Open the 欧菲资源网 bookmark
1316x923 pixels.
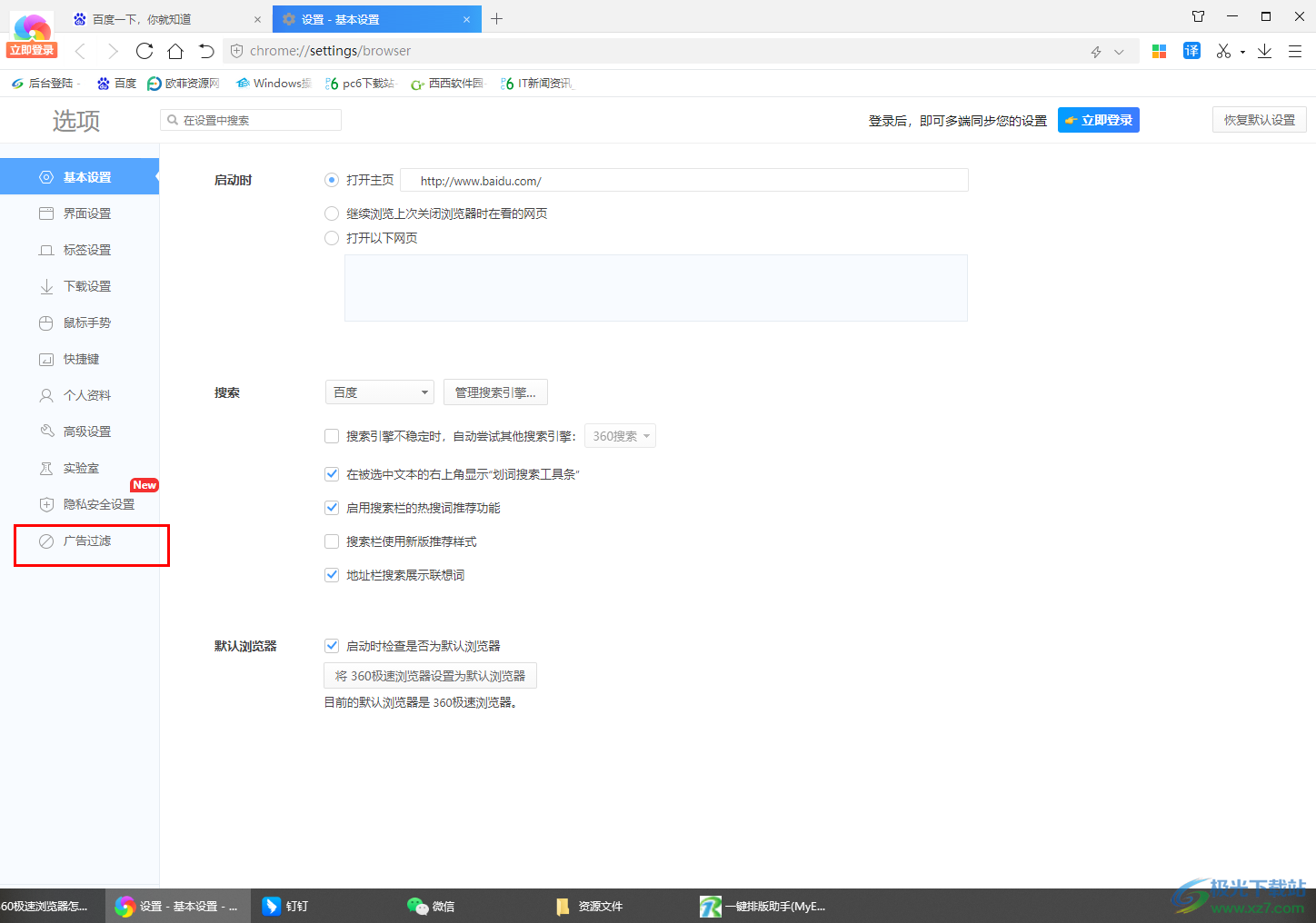[x=184, y=84]
